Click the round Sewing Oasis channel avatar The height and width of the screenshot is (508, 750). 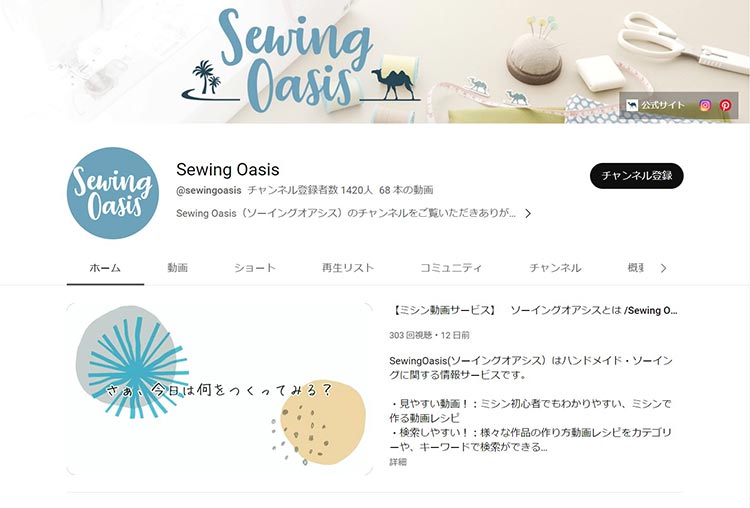click(x=113, y=193)
